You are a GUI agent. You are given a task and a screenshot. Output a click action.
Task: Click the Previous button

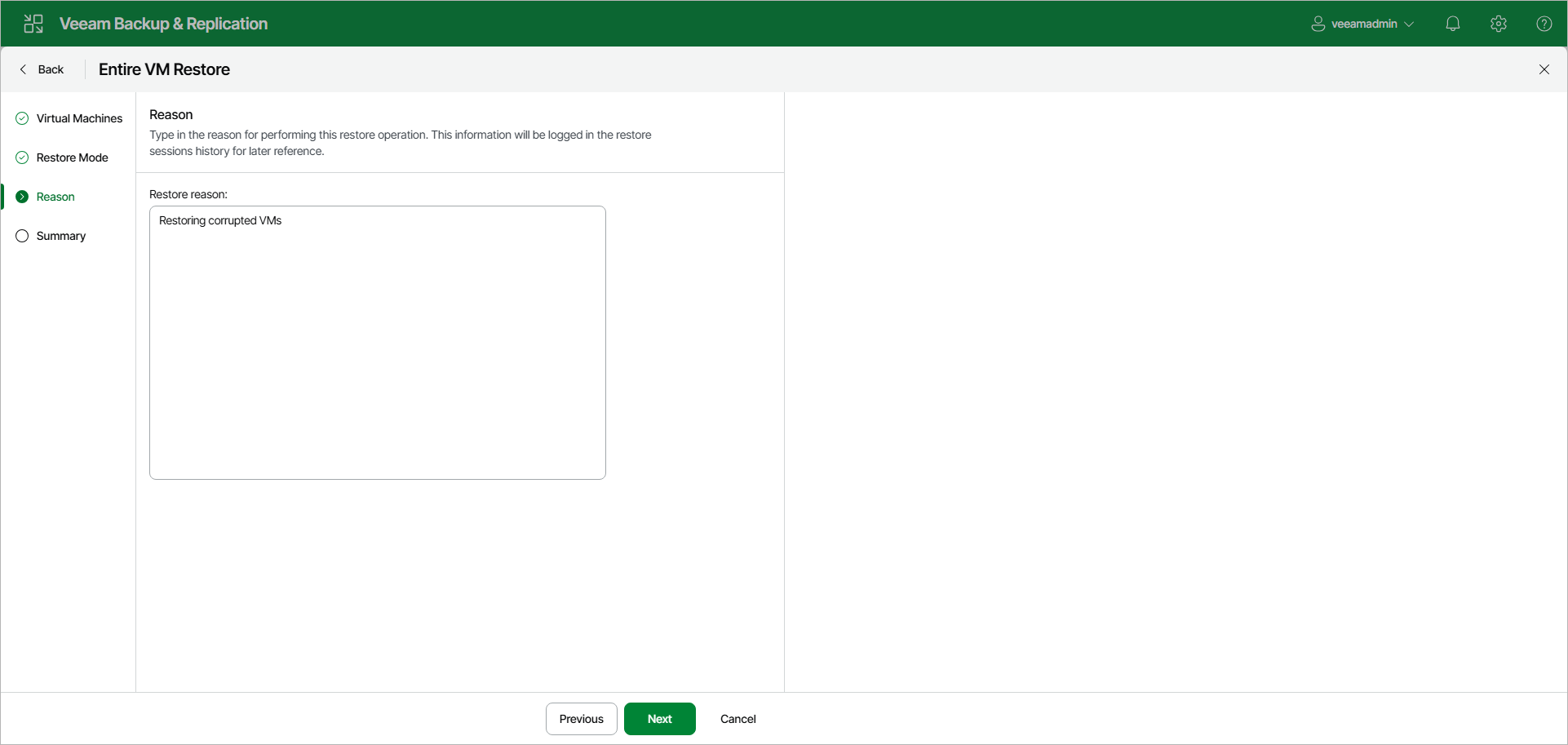tap(582, 719)
